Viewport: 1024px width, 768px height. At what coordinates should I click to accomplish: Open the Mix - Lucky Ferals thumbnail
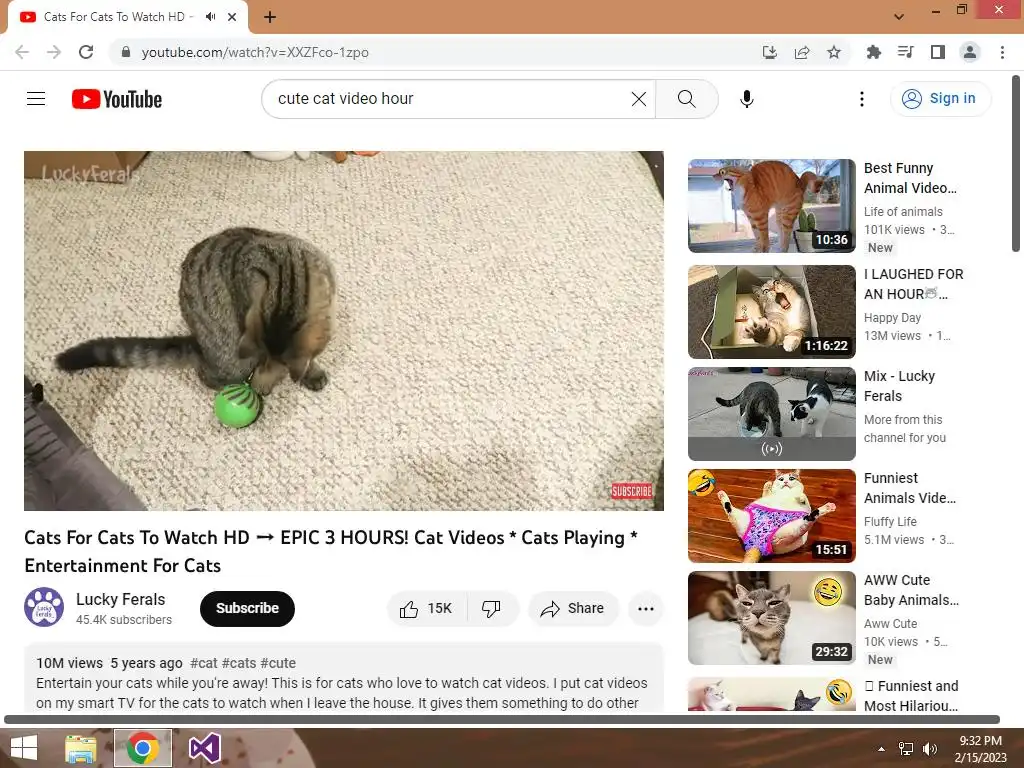tap(771, 413)
